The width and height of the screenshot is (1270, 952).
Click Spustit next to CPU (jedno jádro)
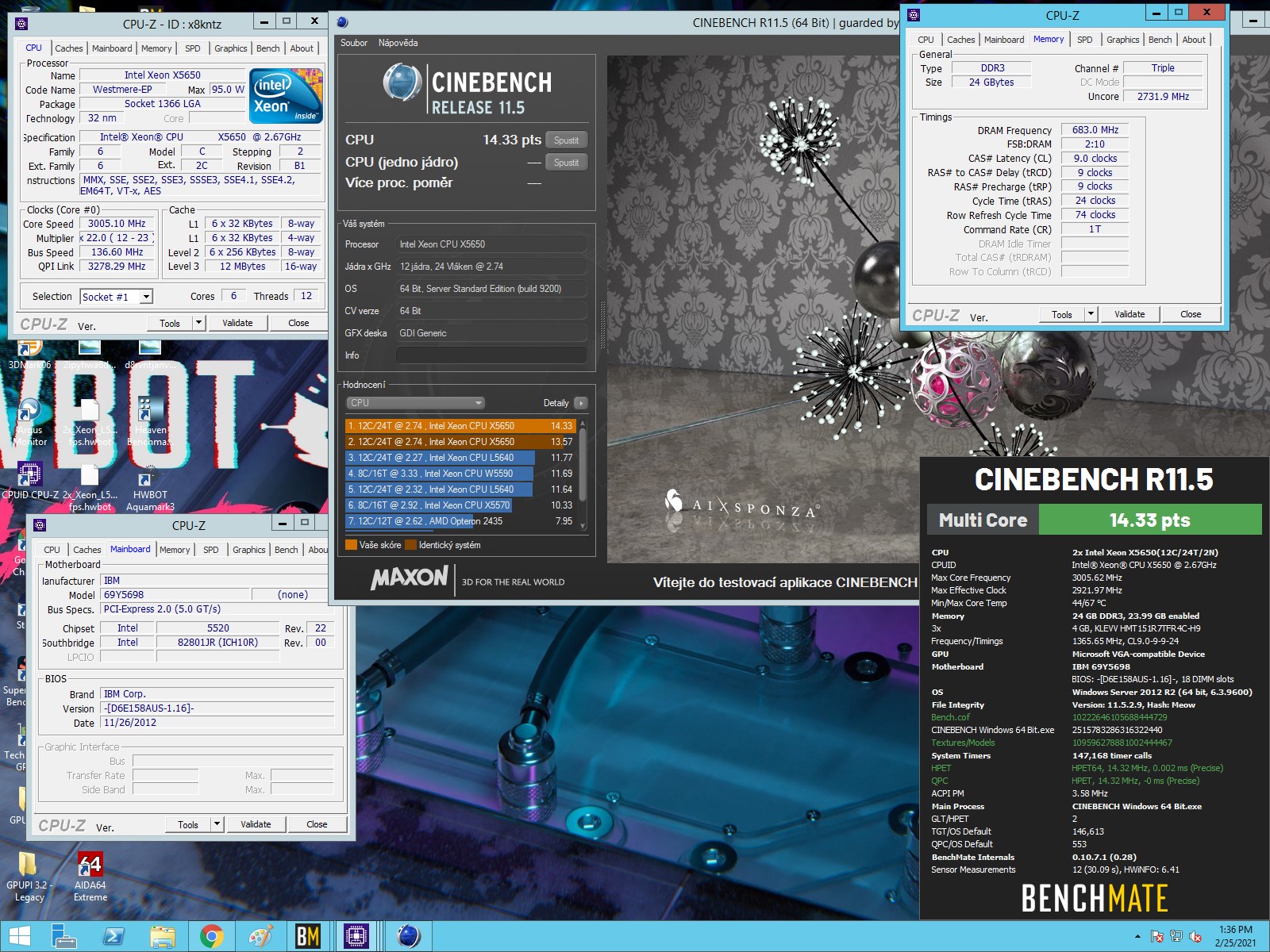(567, 163)
